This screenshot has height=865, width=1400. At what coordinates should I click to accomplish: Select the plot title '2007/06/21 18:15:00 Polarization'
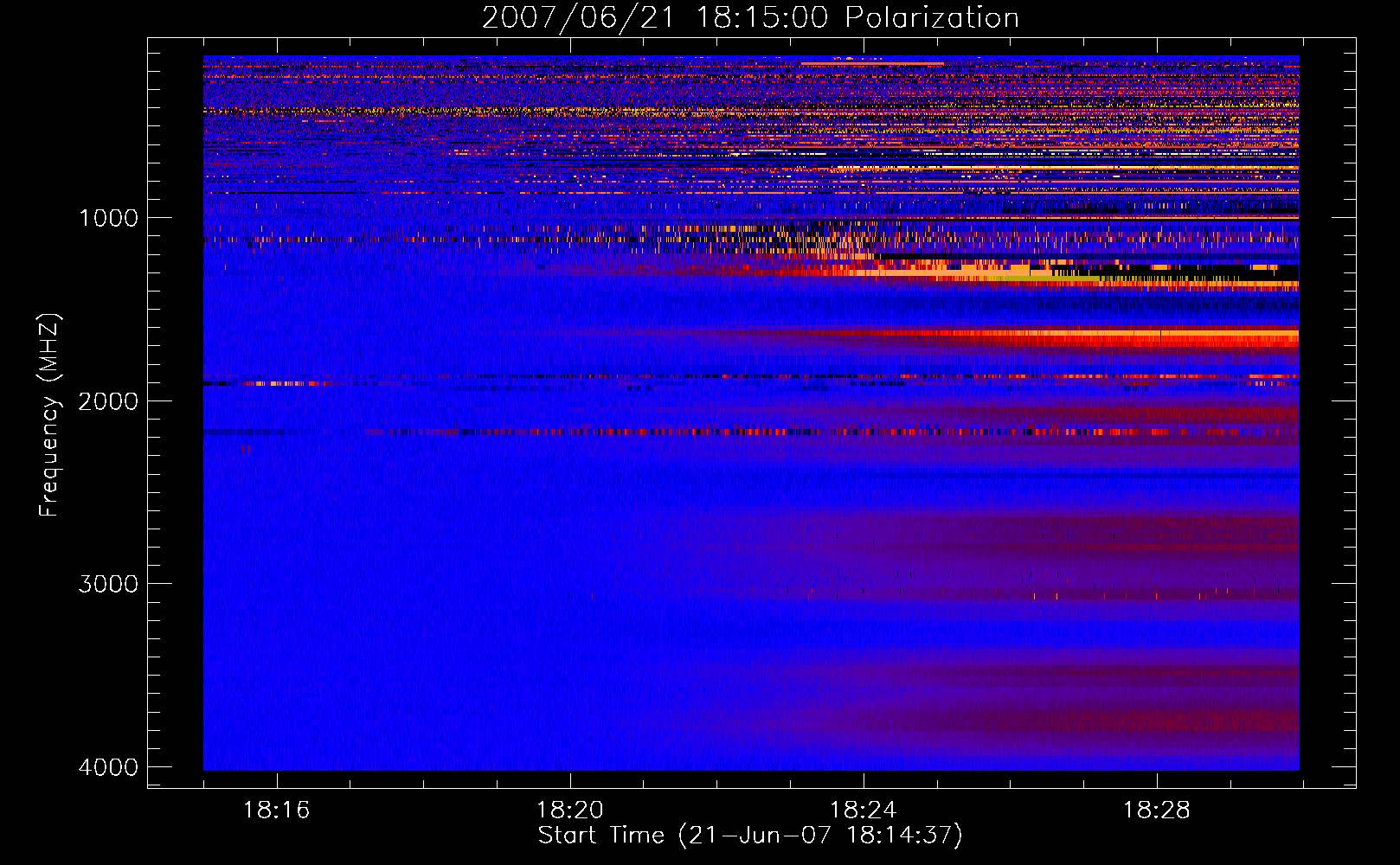pyautogui.click(x=750, y=18)
